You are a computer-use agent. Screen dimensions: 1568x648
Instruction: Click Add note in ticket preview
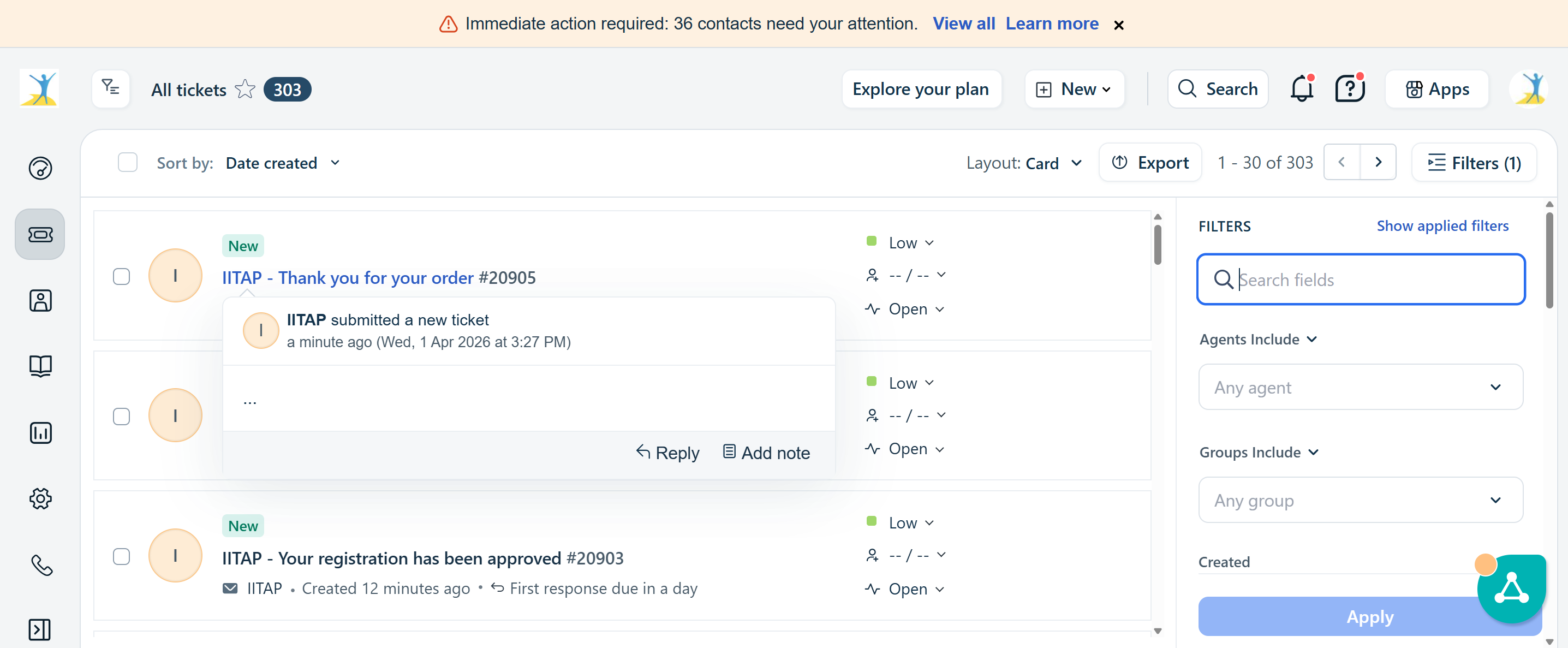coord(766,453)
